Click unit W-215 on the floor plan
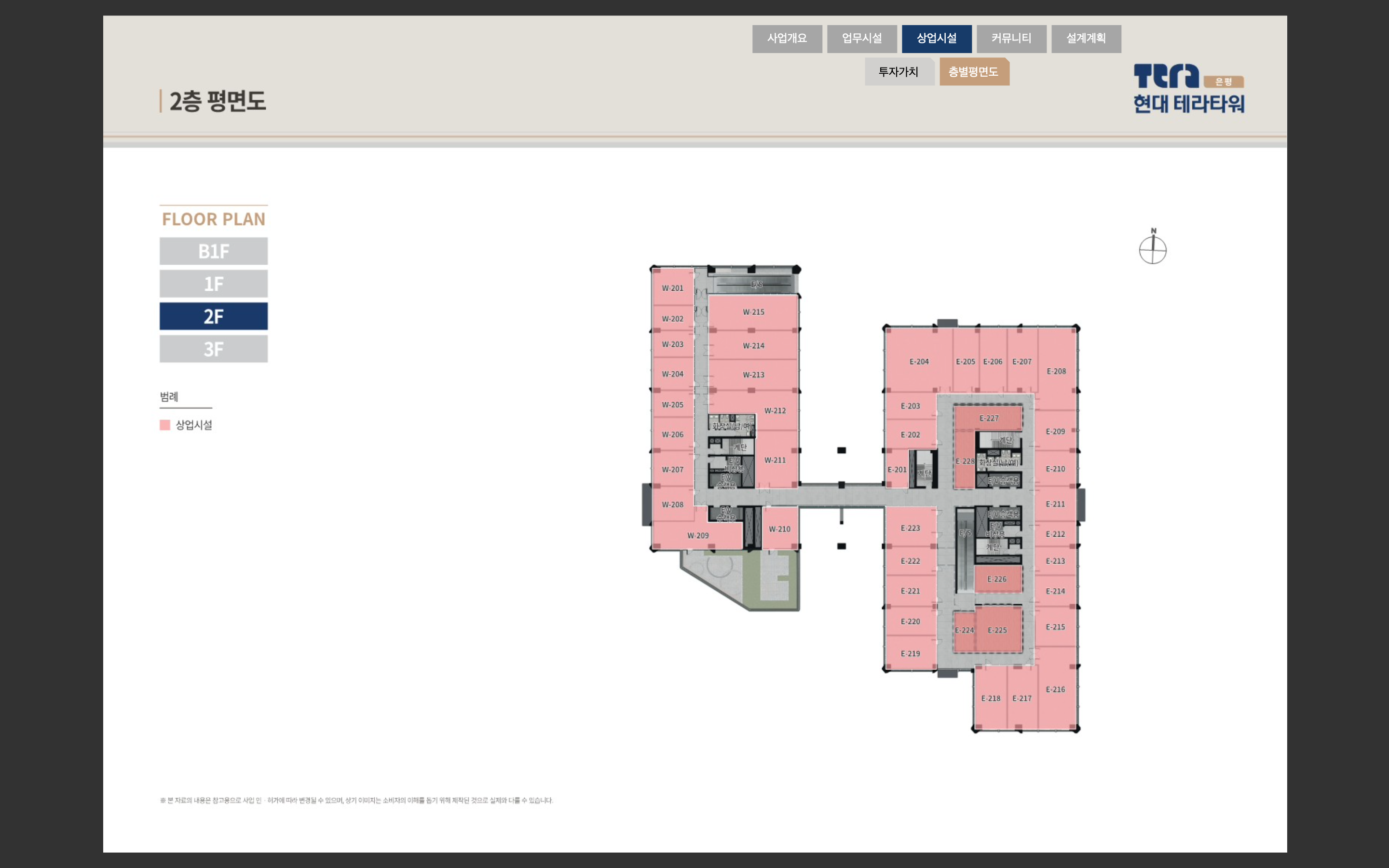Viewport: 1389px width, 868px height. pos(753,312)
